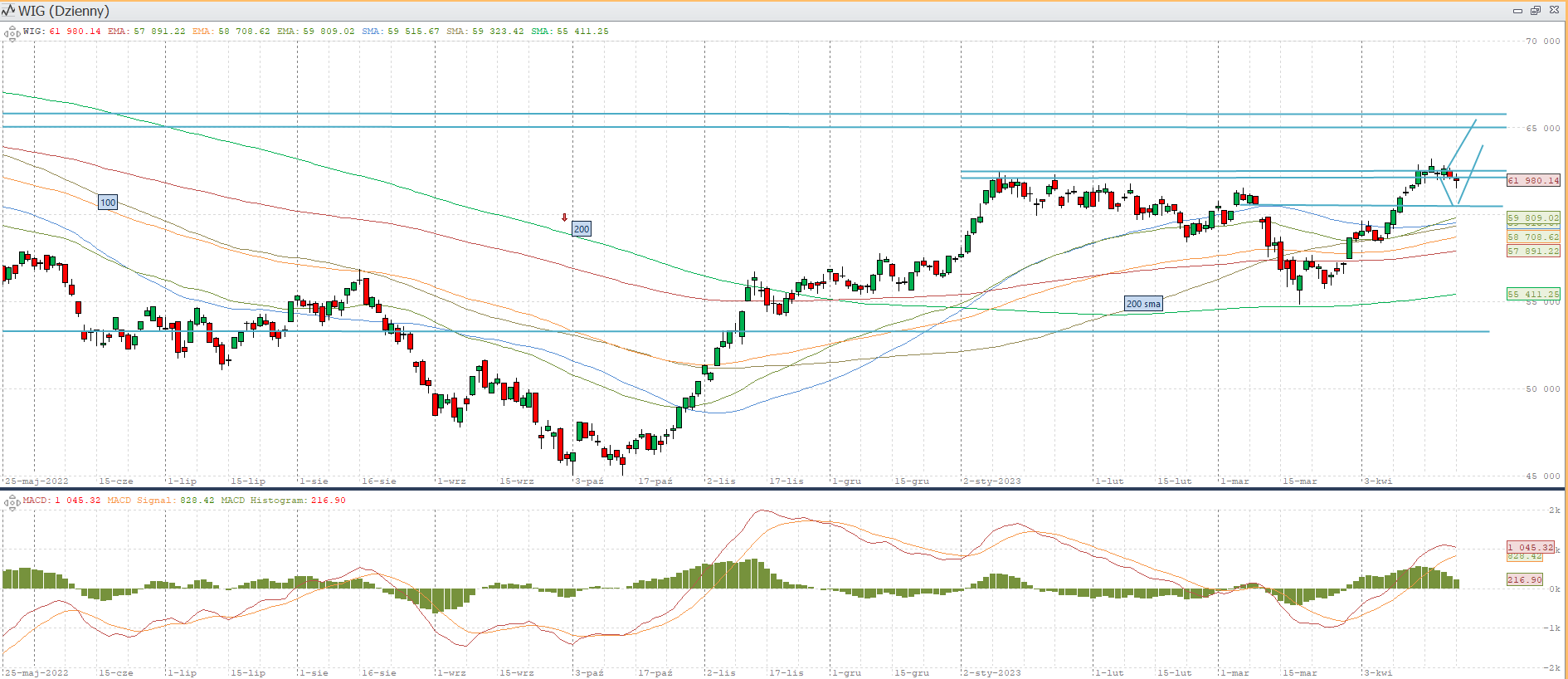The image size is (1568, 679).
Task: Click the orange EMA 58 708.62 legend entry
Action: 231,32
